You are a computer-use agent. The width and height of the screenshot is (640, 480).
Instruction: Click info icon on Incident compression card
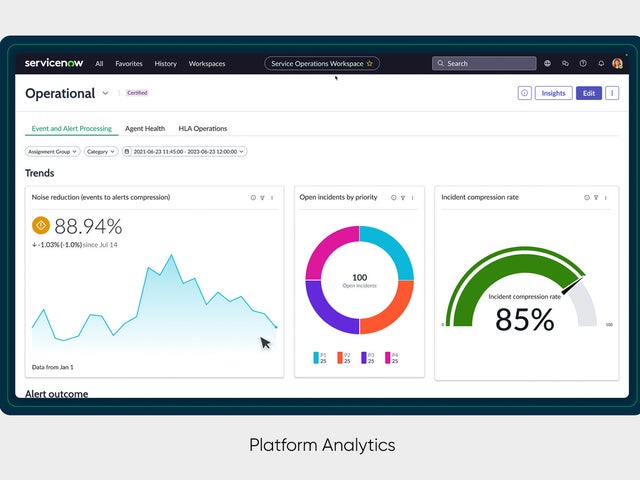[587, 198]
